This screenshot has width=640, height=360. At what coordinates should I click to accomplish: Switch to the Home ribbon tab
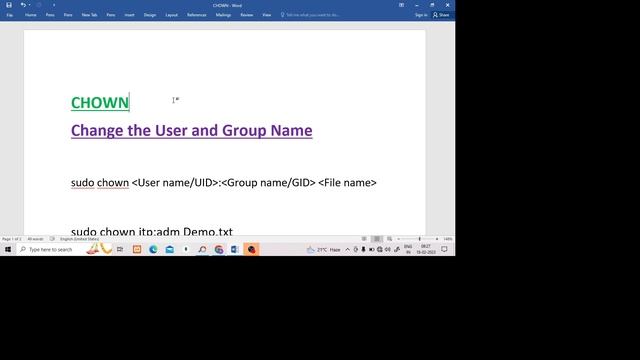click(31, 15)
